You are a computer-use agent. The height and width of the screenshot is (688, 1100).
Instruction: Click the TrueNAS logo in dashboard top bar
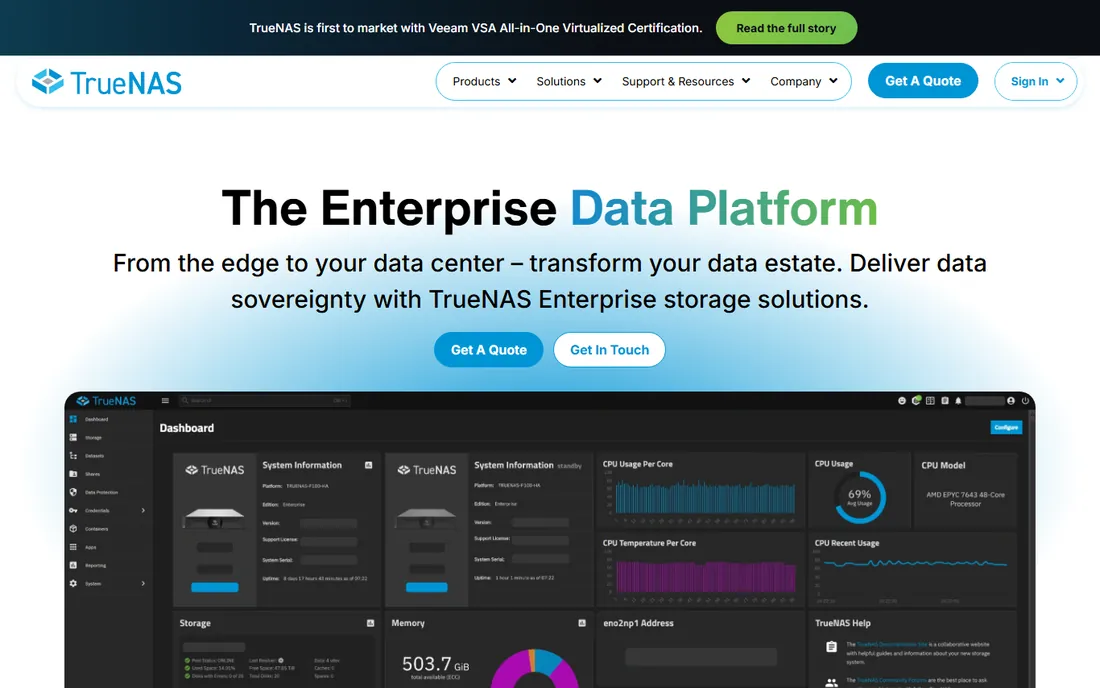coord(106,400)
